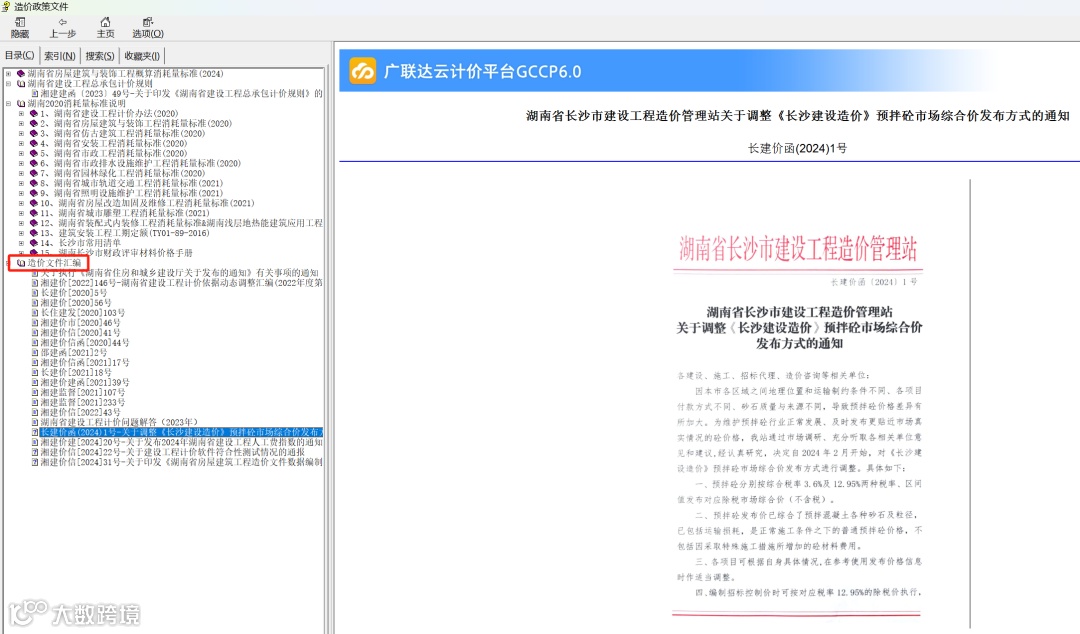The width and height of the screenshot is (1080, 634).
Task: Expand 1、湖南省建设工程计价办法(2020) node
Action: tap(21, 114)
